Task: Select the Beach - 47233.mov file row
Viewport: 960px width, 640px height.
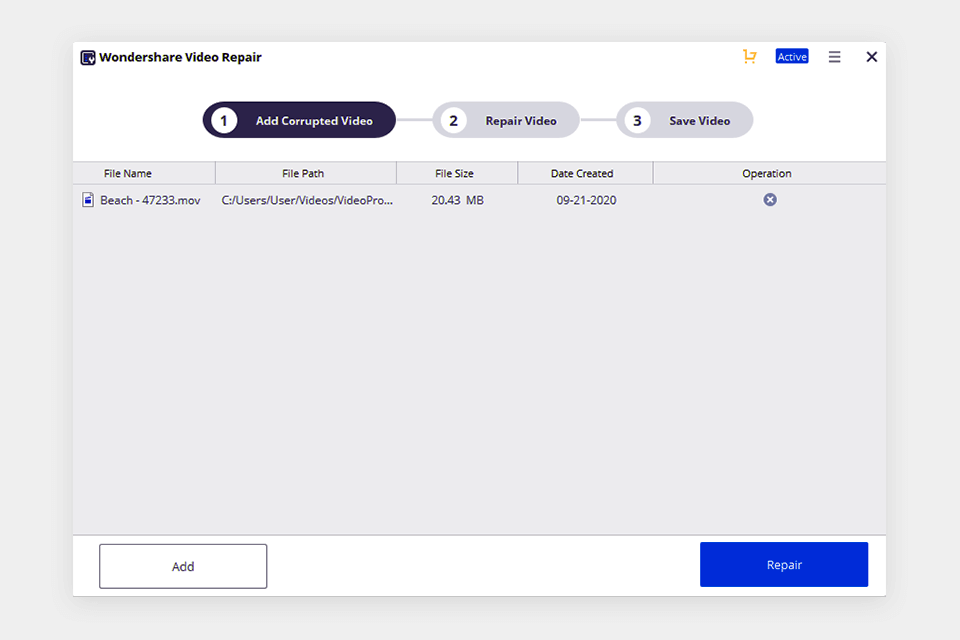Action: point(400,200)
